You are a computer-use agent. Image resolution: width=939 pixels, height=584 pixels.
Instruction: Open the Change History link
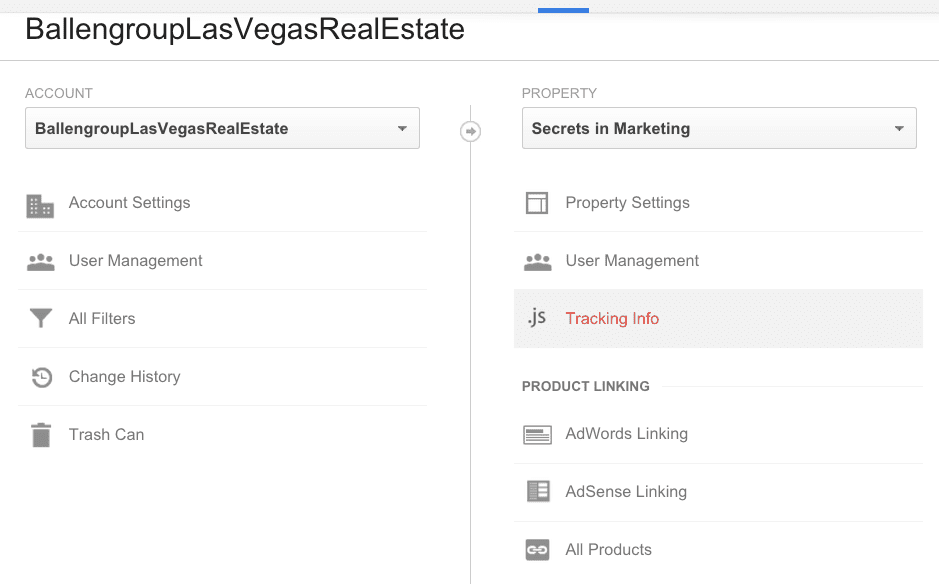pos(125,377)
